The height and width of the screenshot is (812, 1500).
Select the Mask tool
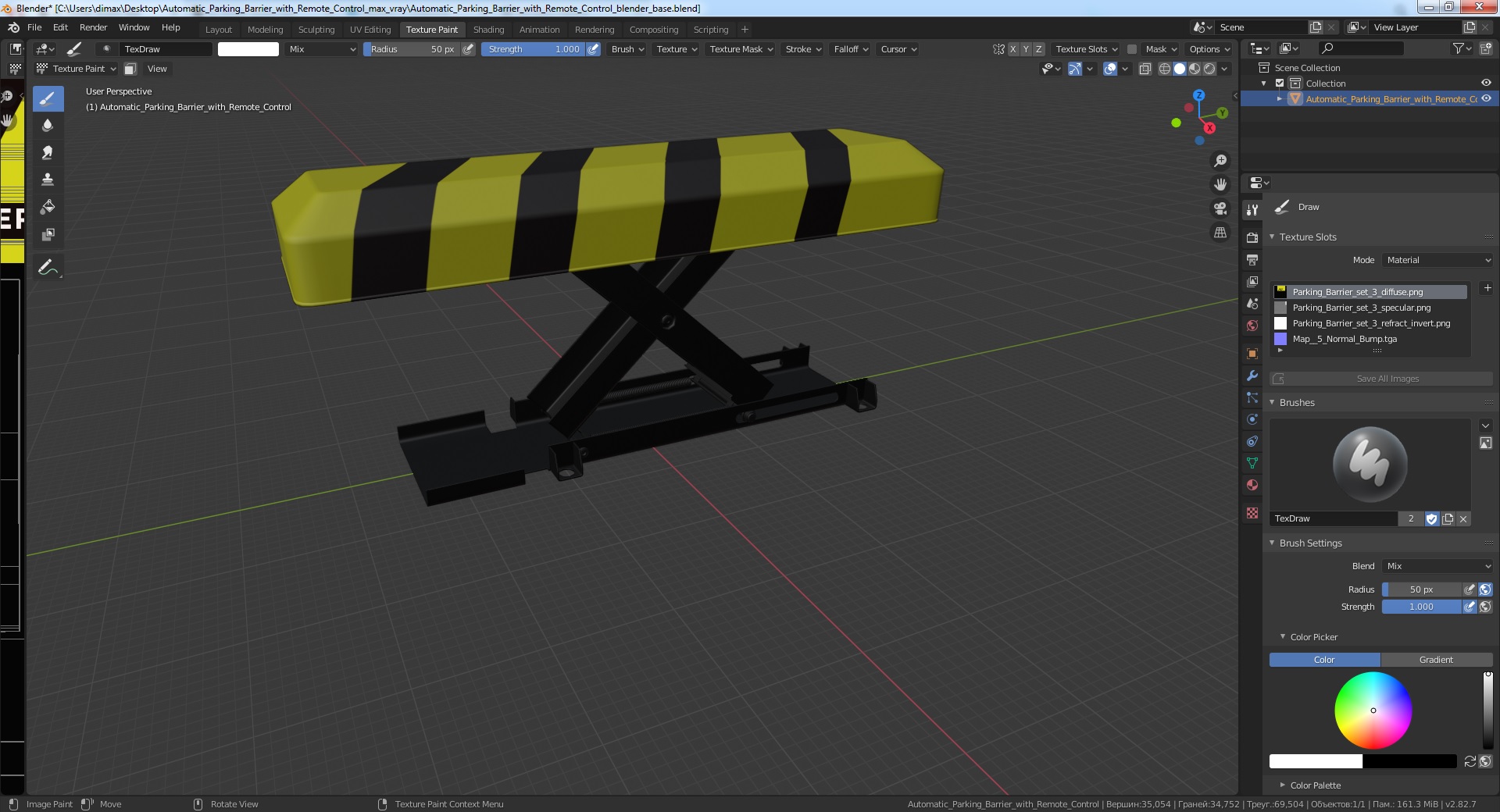[x=48, y=234]
